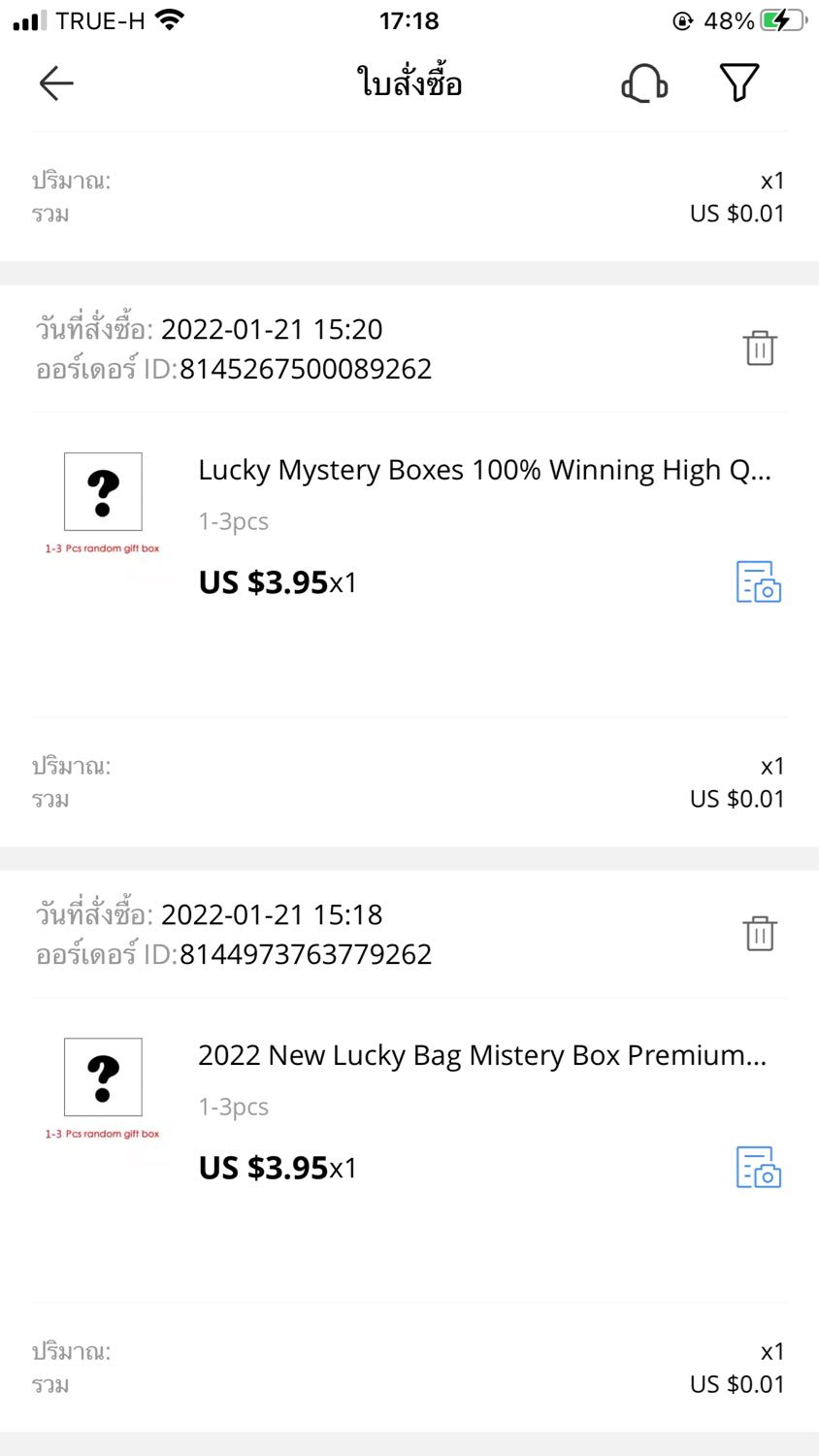Tap the Wi-Fi icon in status bar
The height and width of the screenshot is (1456, 819).
[x=170, y=19]
